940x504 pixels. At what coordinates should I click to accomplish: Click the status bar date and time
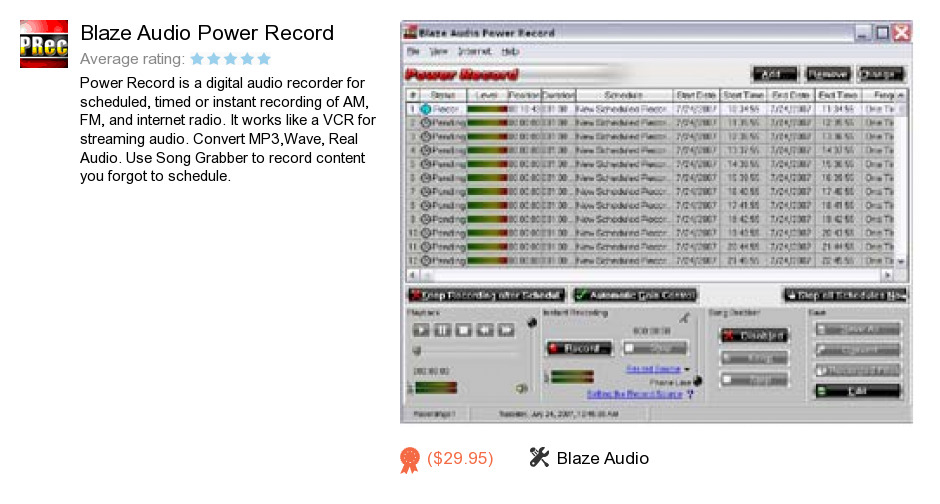558,414
